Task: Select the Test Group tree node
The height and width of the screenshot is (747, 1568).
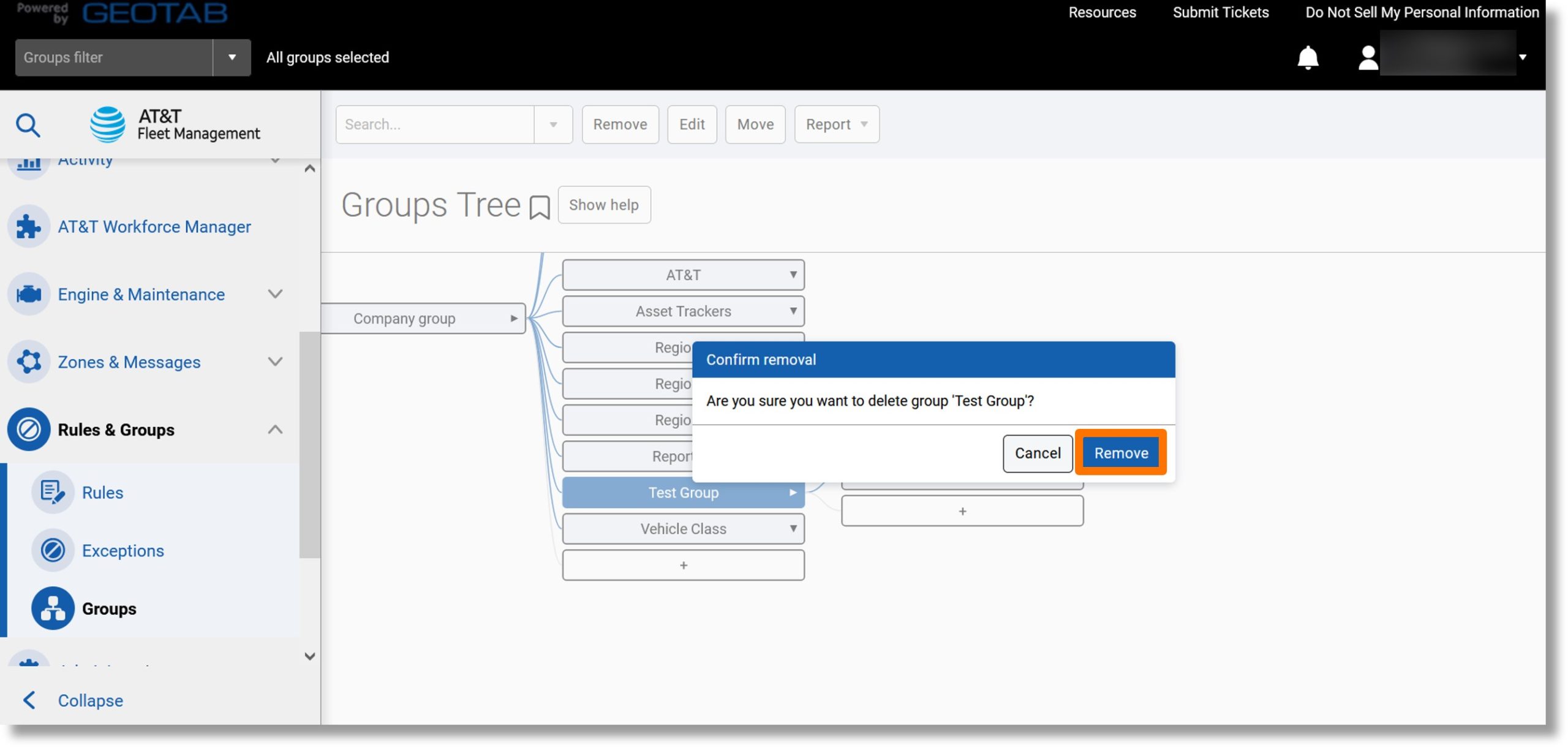Action: [x=683, y=492]
